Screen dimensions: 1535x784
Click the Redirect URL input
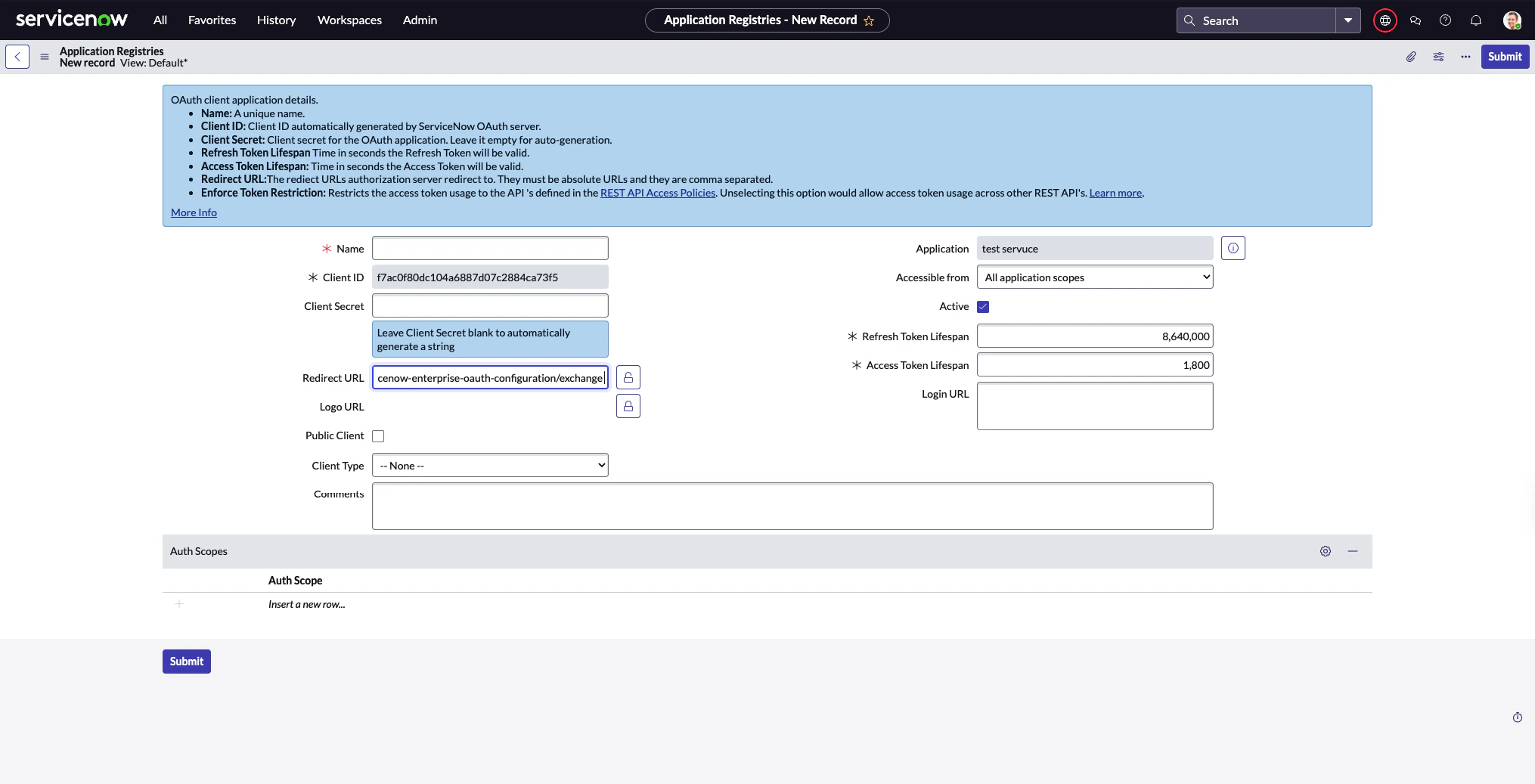490,377
